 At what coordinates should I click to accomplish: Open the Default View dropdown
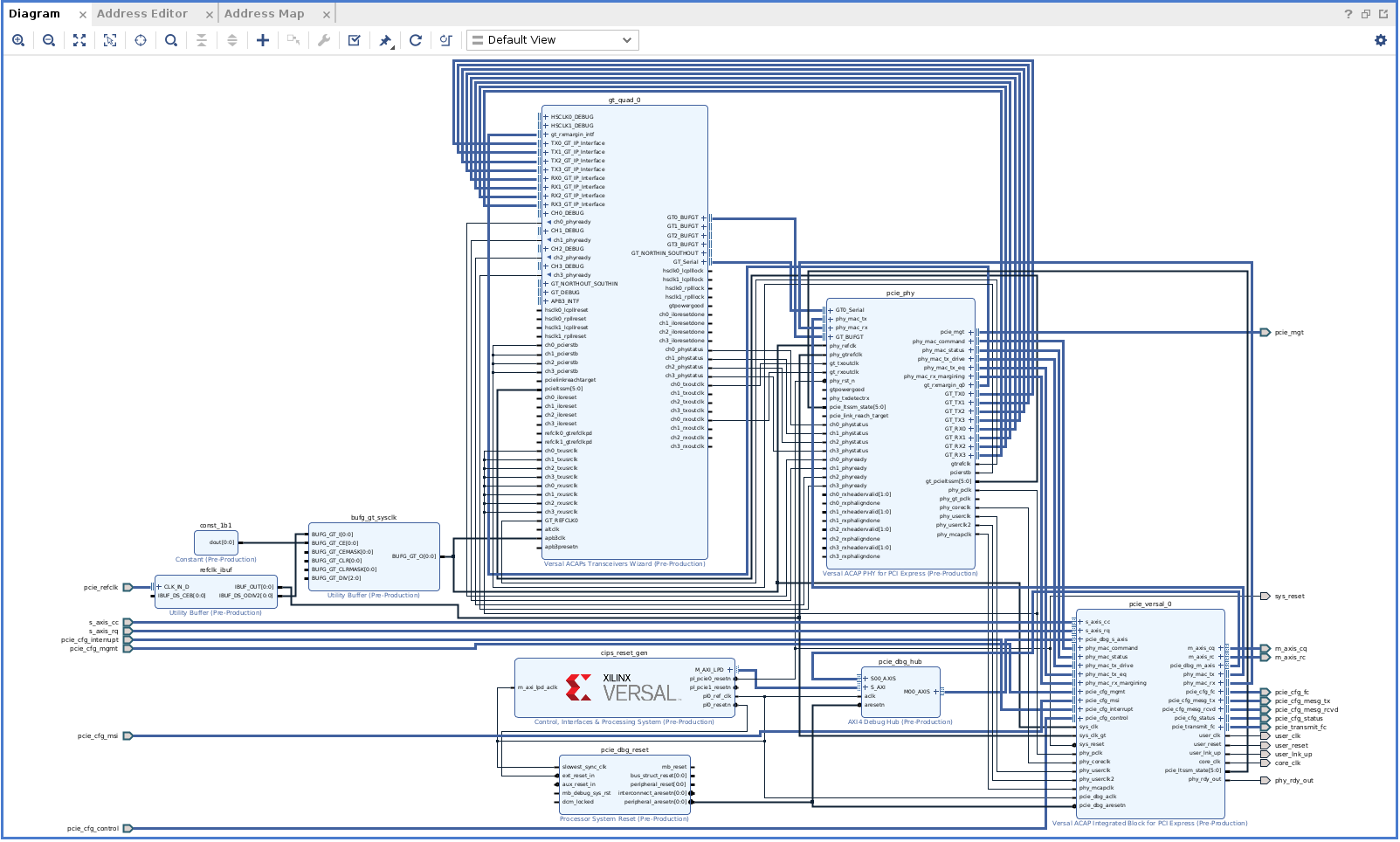coord(553,40)
